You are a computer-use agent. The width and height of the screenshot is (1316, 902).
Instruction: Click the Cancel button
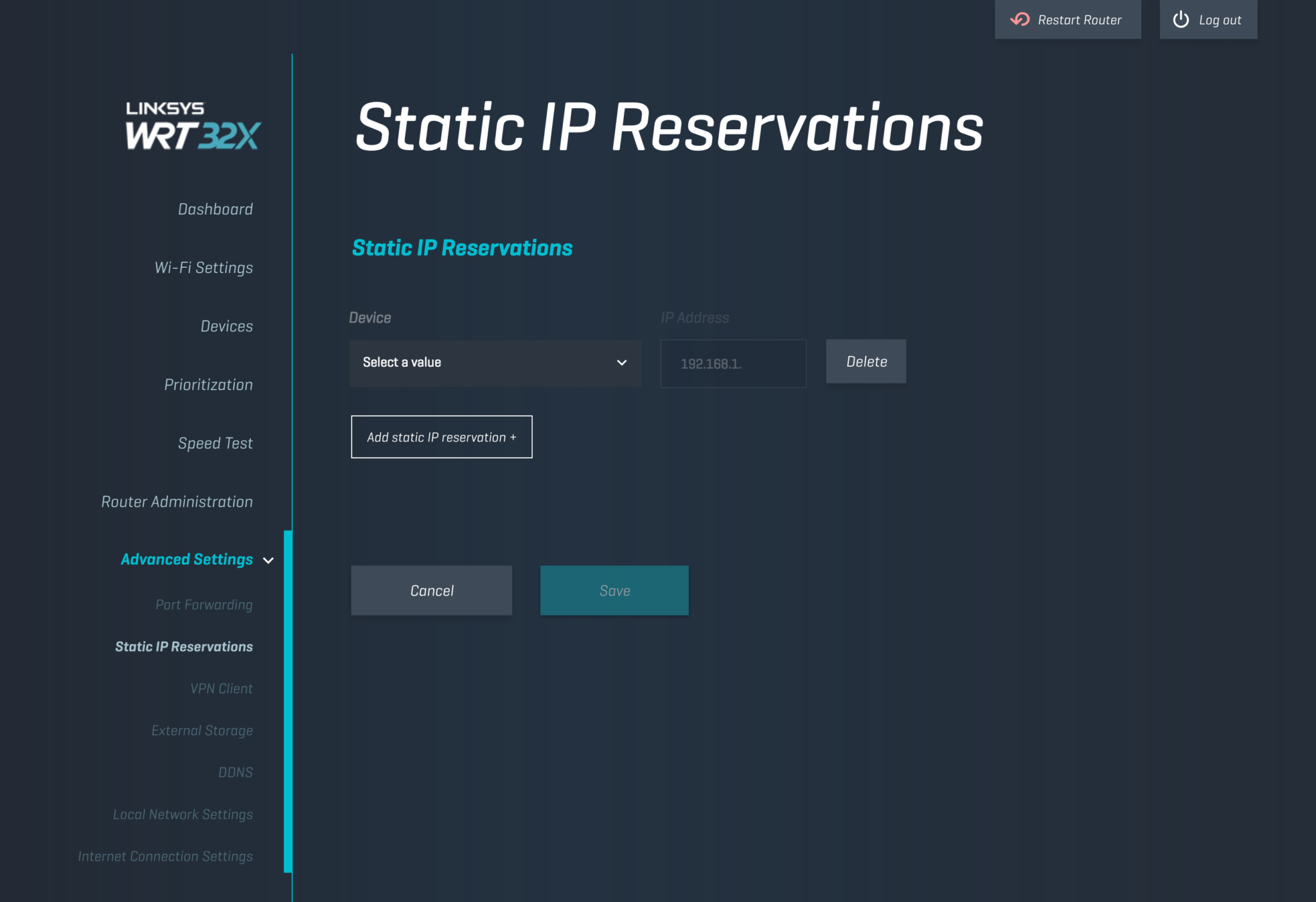[x=431, y=590]
